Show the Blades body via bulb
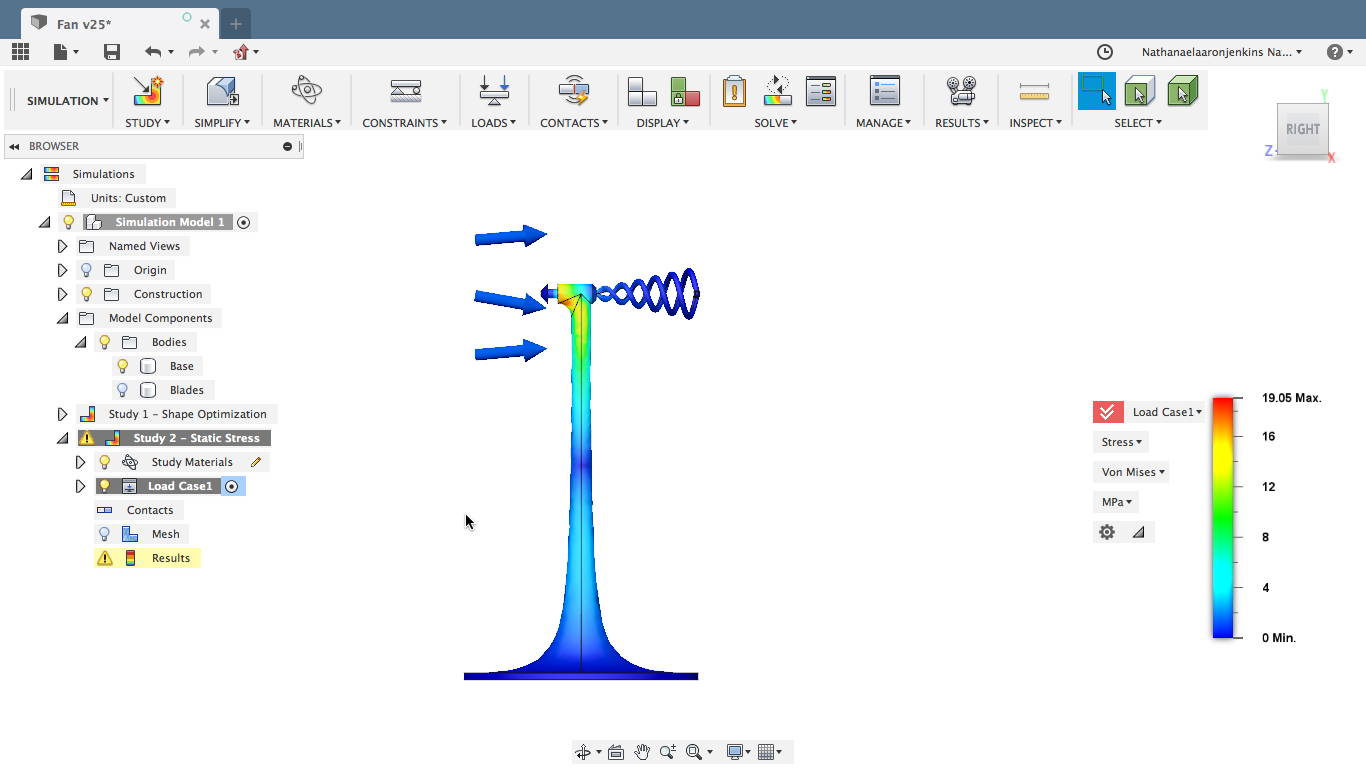This screenshot has height=768, width=1366. [x=123, y=390]
